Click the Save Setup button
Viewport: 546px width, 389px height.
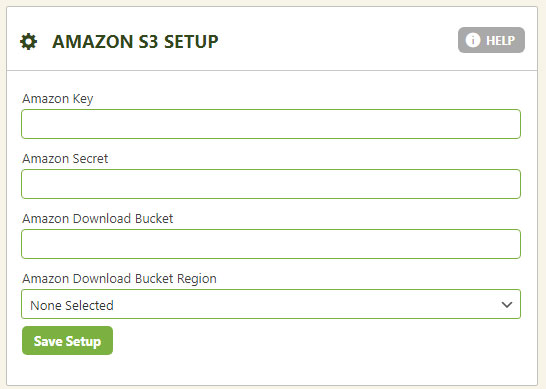(x=67, y=341)
